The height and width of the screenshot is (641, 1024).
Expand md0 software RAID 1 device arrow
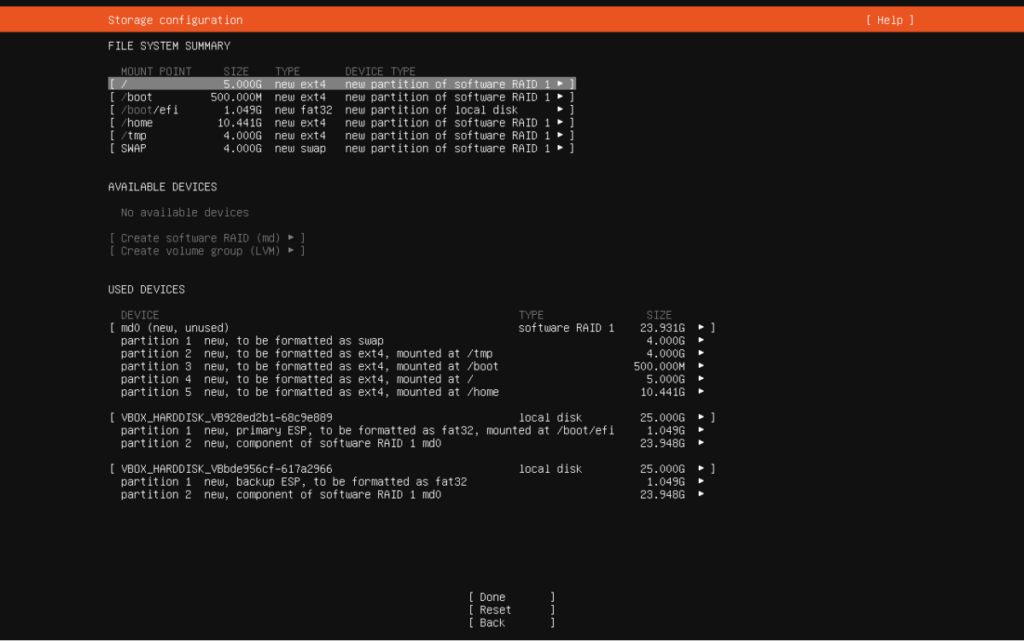coord(701,328)
